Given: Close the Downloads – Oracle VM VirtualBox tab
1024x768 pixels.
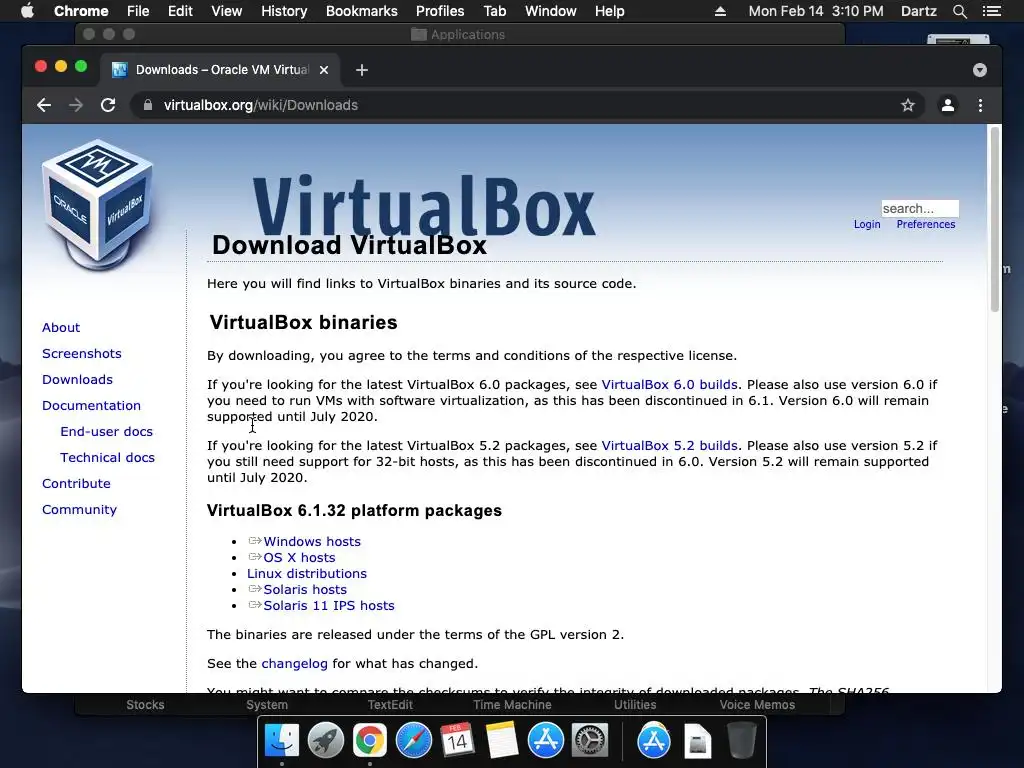Looking at the screenshot, I should (x=324, y=70).
